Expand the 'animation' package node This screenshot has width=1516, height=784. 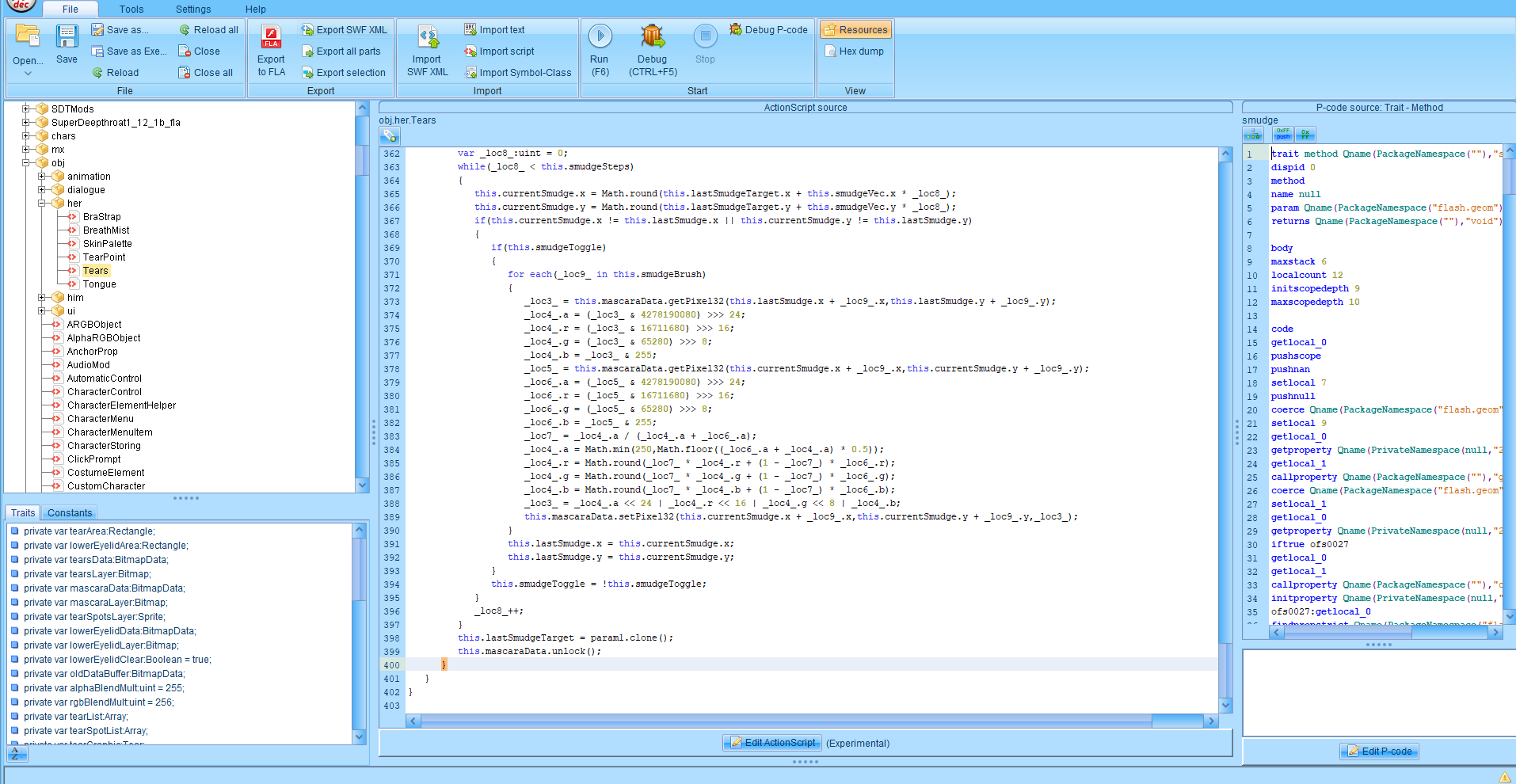[42, 177]
